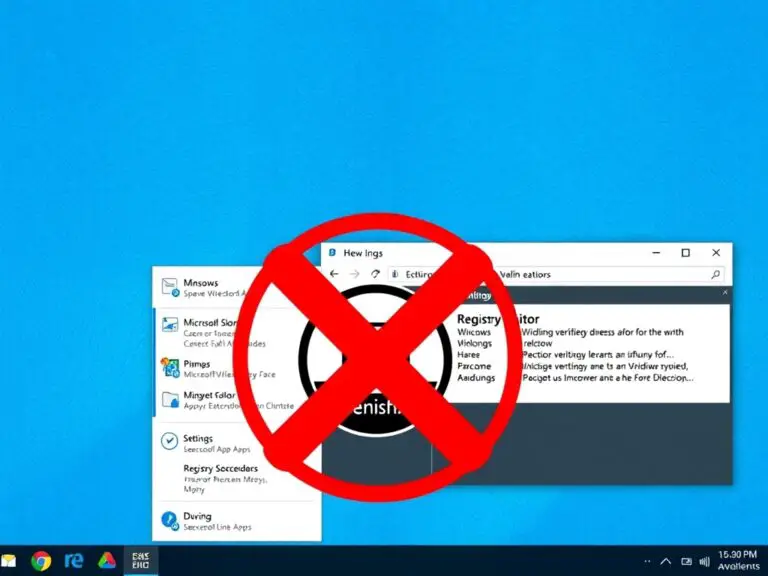Click the back arrow in the window
This screenshot has width=768, height=576.
[334, 274]
